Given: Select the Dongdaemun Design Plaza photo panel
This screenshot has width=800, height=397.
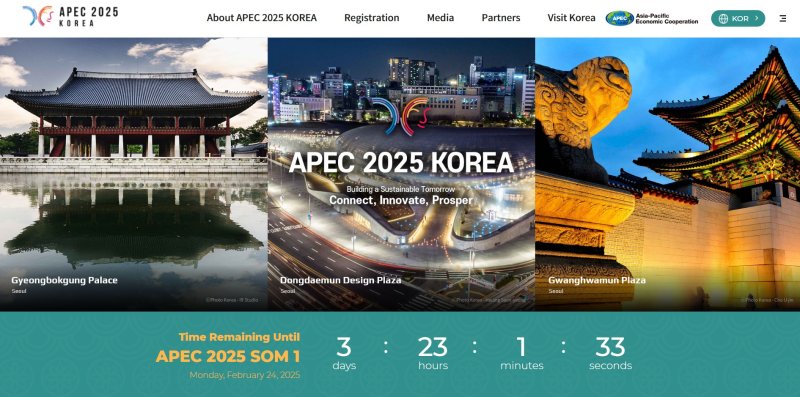Looking at the screenshot, I should click(x=401, y=174).
